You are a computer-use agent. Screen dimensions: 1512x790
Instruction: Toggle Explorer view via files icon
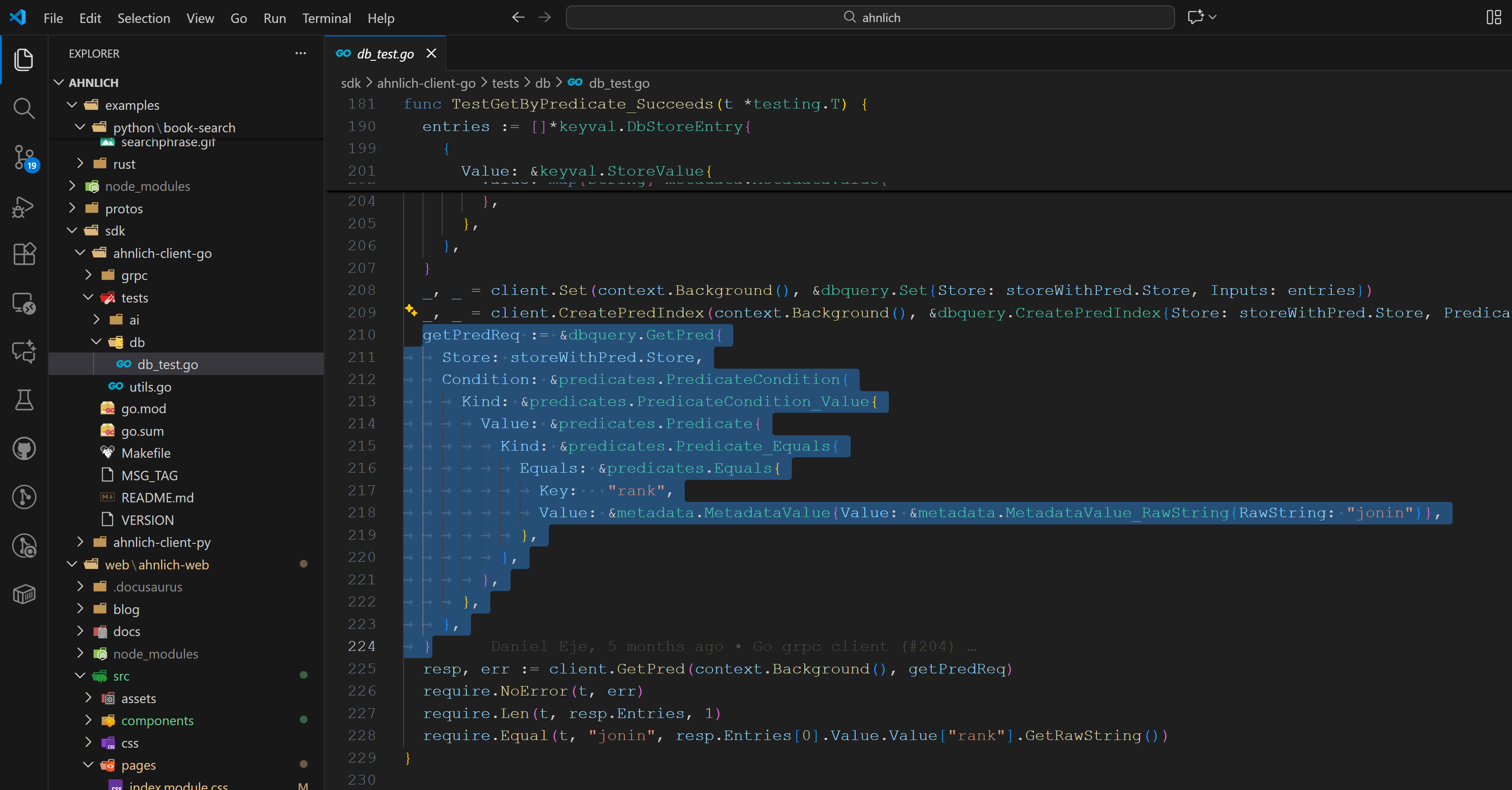pos(23,60)
